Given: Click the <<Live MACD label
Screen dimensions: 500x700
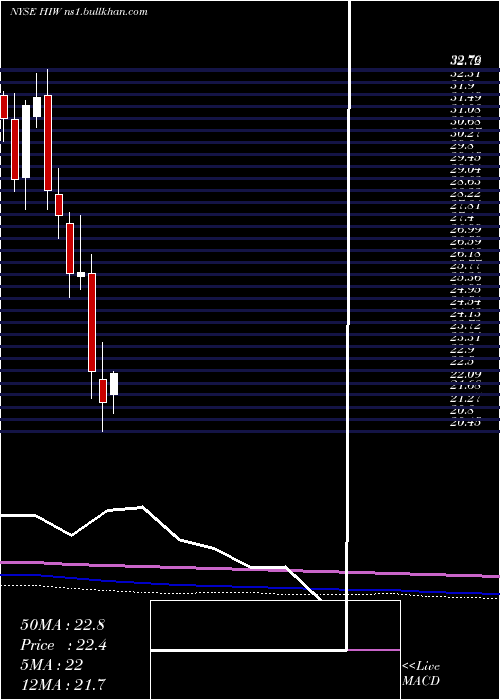Looking at the screenshot, I should [x=421, y=673].
